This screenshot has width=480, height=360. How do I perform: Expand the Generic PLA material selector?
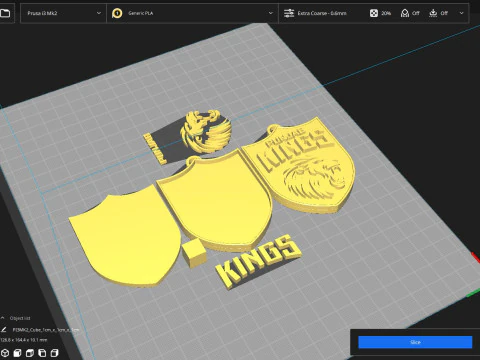192,13
